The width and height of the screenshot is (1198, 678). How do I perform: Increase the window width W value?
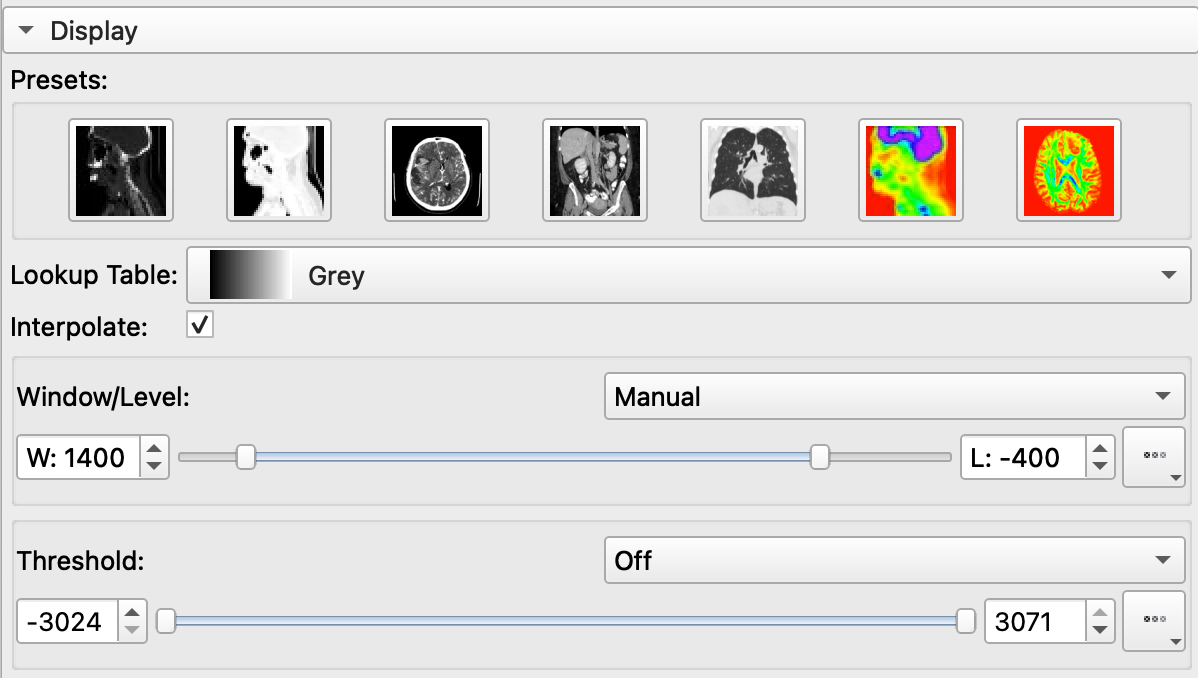(154, 449)
